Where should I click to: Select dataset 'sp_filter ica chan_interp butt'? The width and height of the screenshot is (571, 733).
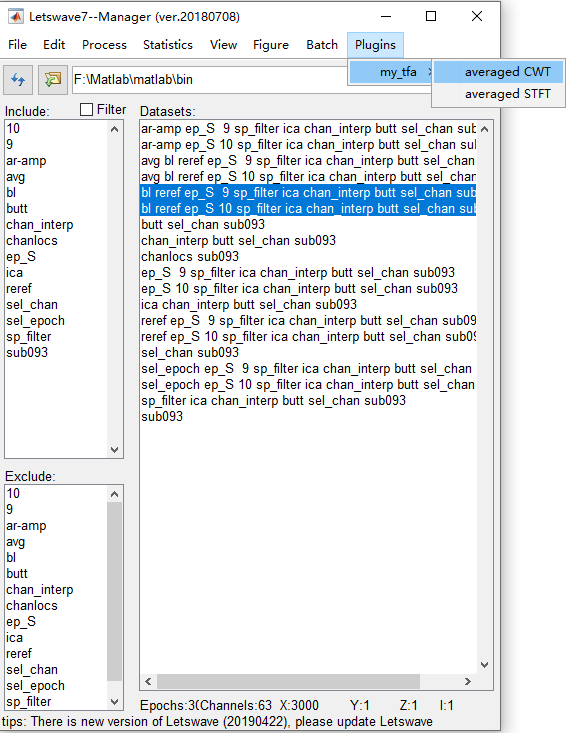tap(308, 401)
